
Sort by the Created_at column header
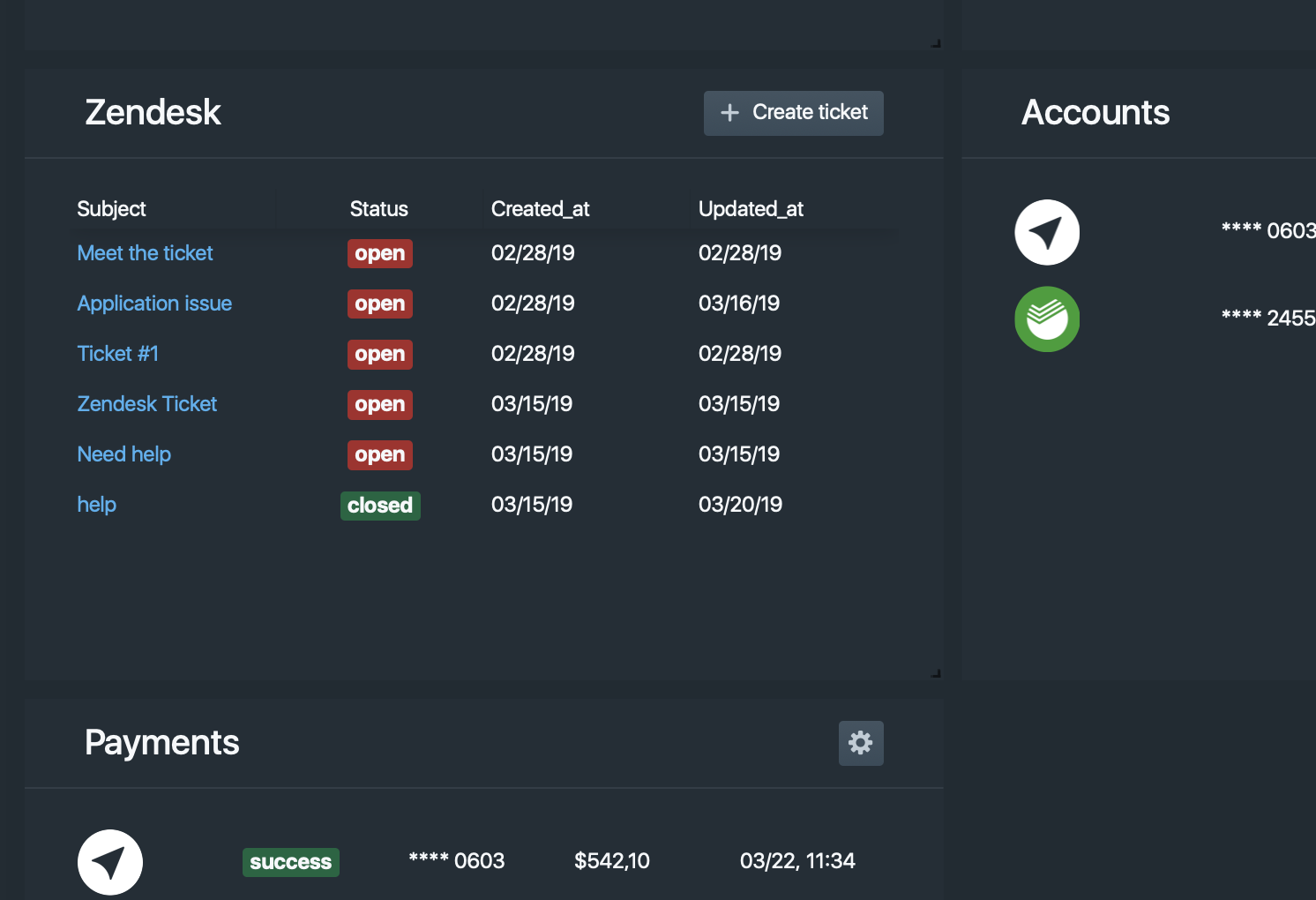coord(540,209)
